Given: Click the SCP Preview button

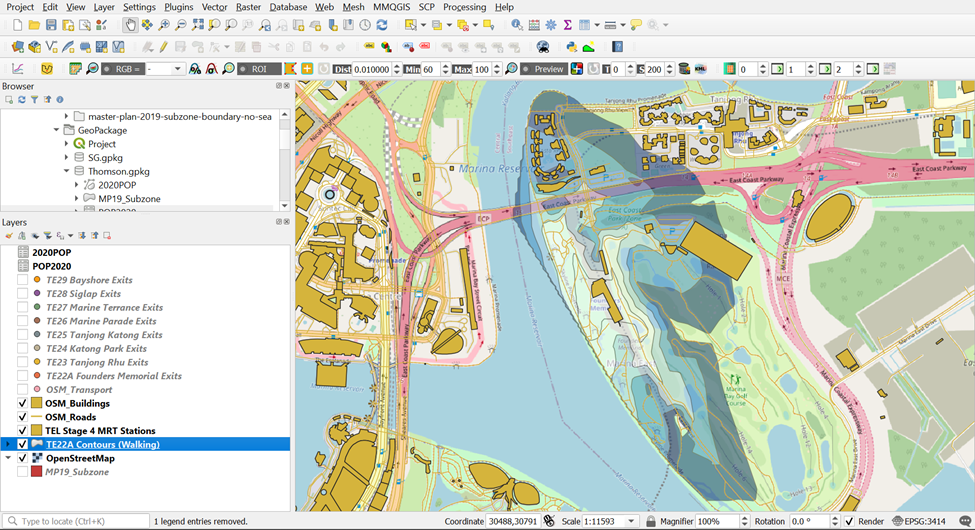Looking at the screenshot, I should click(548, 69).
